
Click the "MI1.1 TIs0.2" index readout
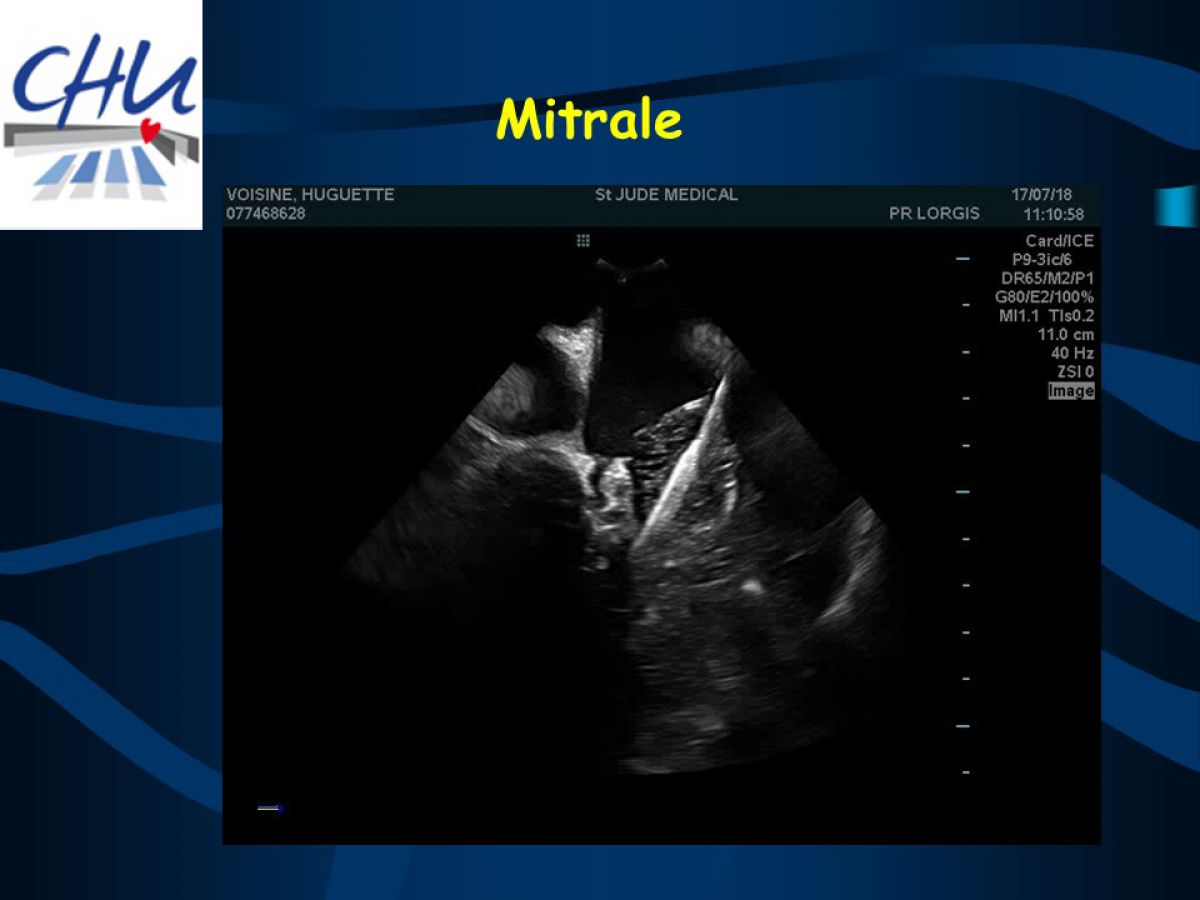[x=1046, y=316]
